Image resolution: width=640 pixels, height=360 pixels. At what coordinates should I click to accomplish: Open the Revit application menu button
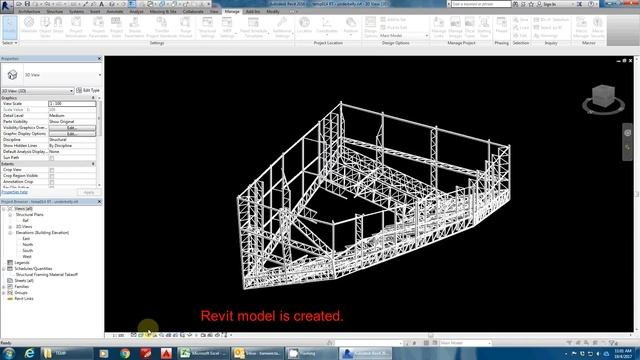coord(6,6)
